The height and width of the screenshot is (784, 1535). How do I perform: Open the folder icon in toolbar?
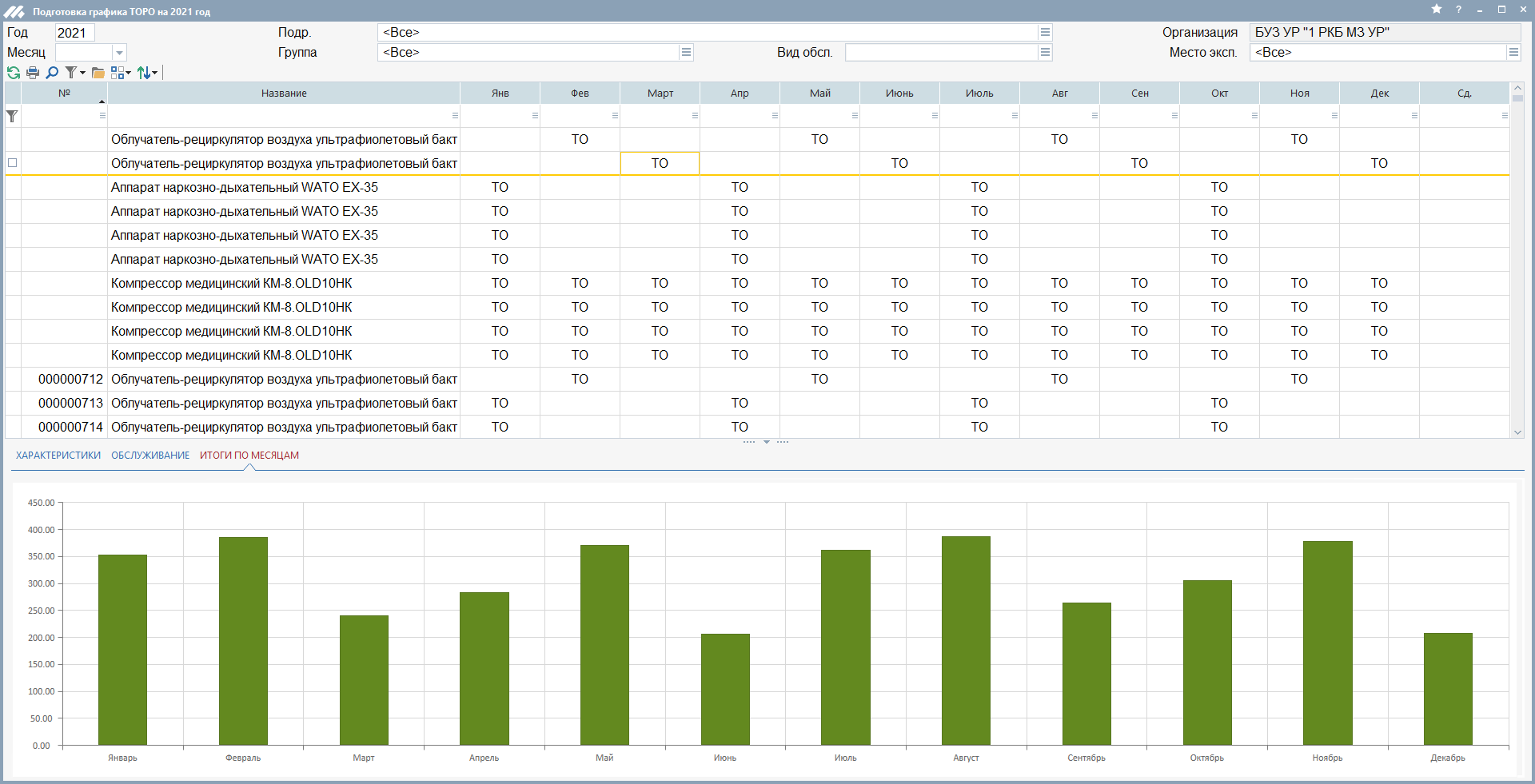[98, 73]
